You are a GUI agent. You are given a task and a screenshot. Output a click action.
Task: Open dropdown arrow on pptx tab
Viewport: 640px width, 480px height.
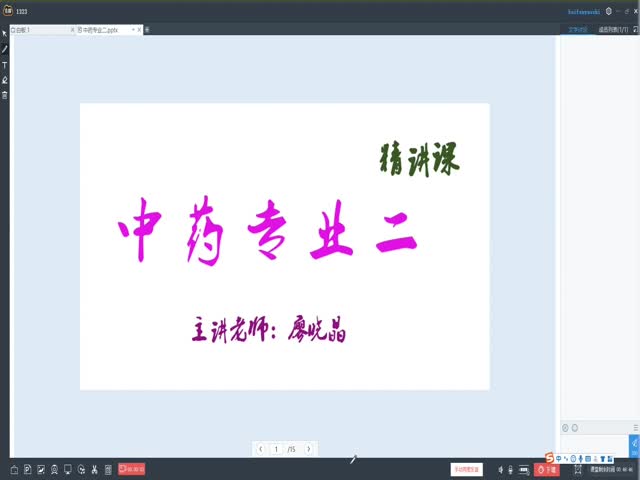pyautogui.click(x=133, y=30)
